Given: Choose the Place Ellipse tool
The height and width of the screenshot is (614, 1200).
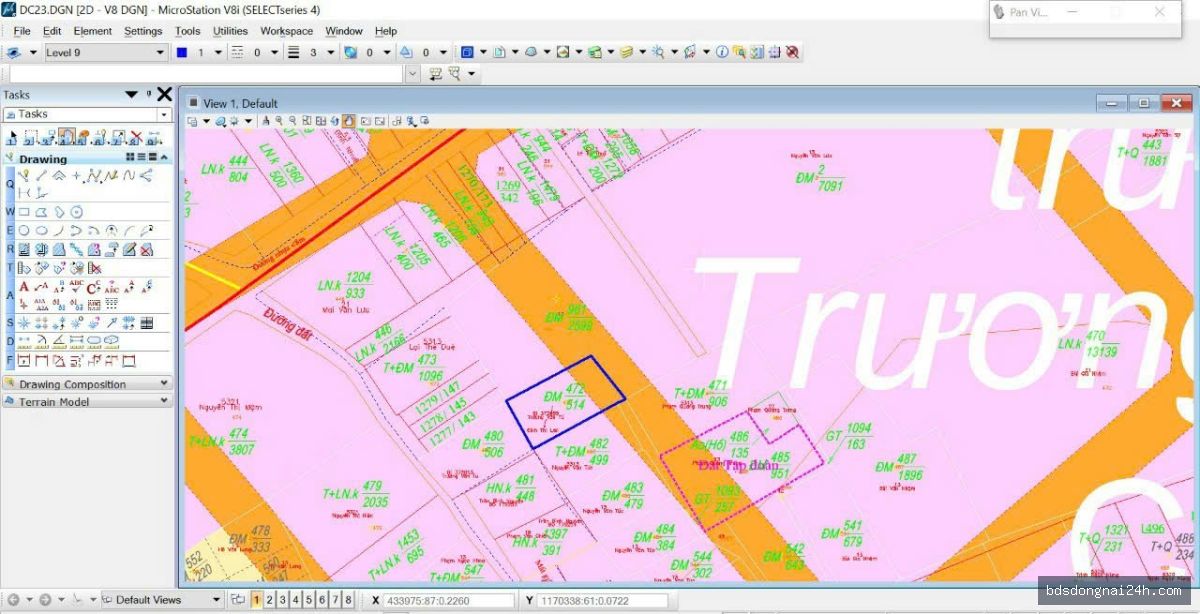Looking at the screenshot, I should pos(43,230).
